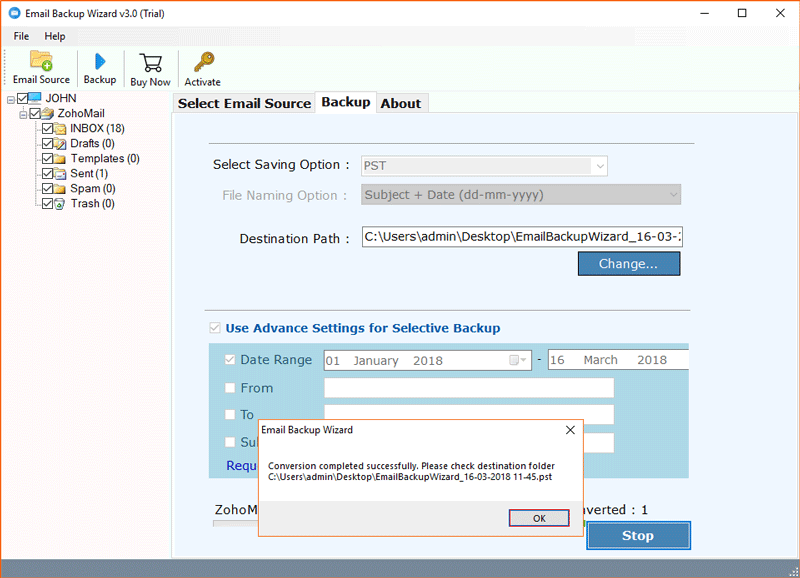This screenshot has width=800, height=578.
Task: Click the Templates folder icon
Action: click(x=60, y=159)
